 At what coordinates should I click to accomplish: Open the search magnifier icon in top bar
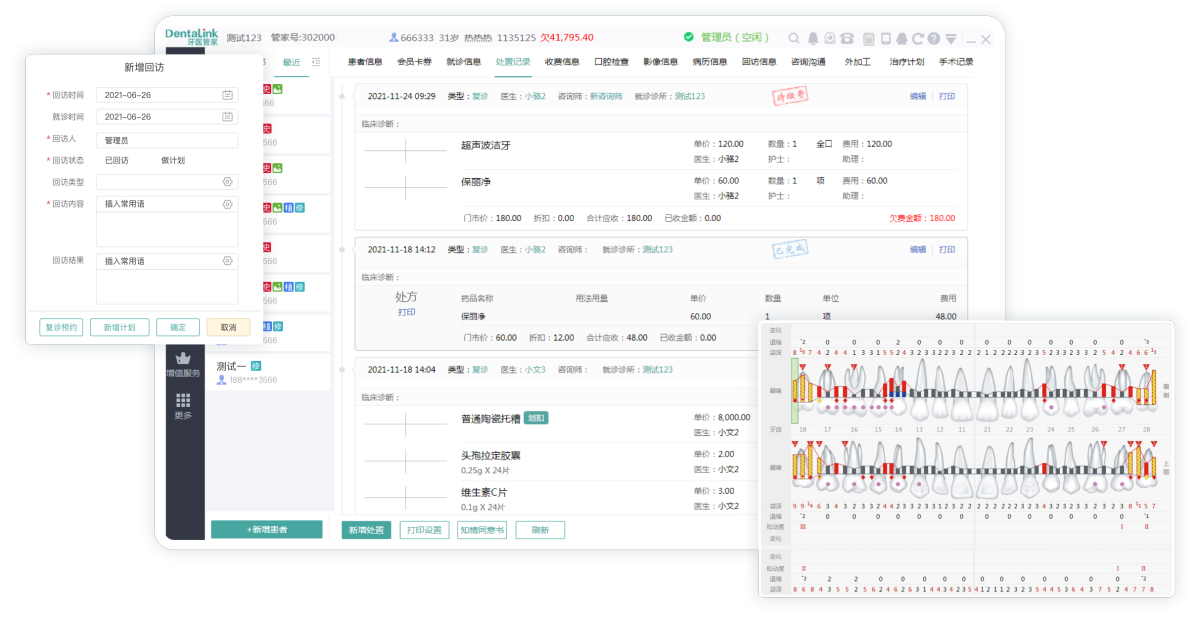click(794, 39)
